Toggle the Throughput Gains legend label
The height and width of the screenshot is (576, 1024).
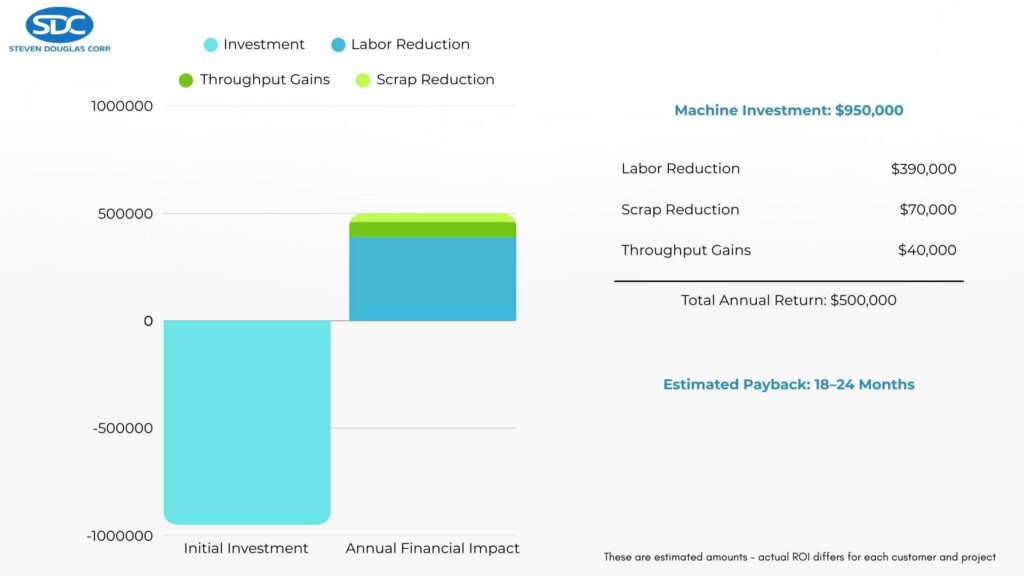(x=264, y=80)
